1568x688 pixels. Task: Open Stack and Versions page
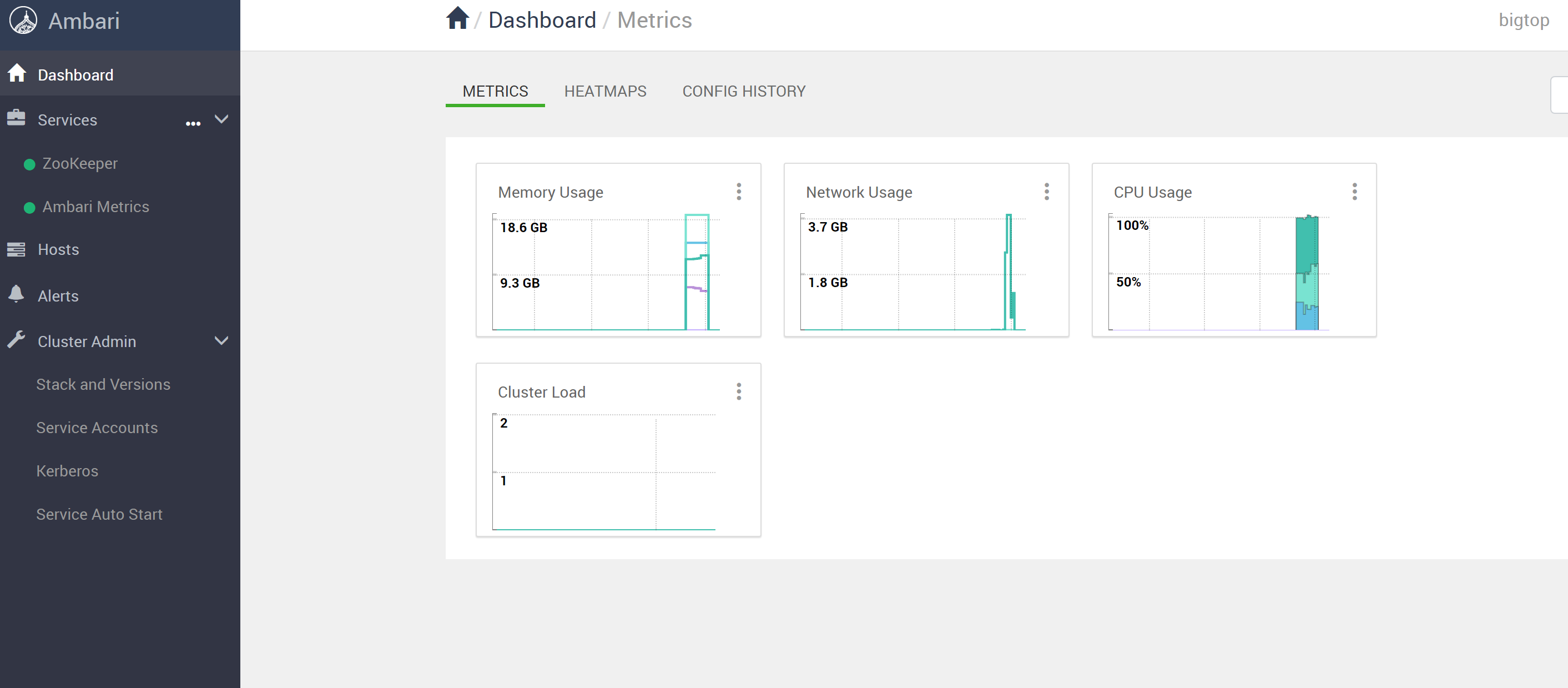coord(103,384)
